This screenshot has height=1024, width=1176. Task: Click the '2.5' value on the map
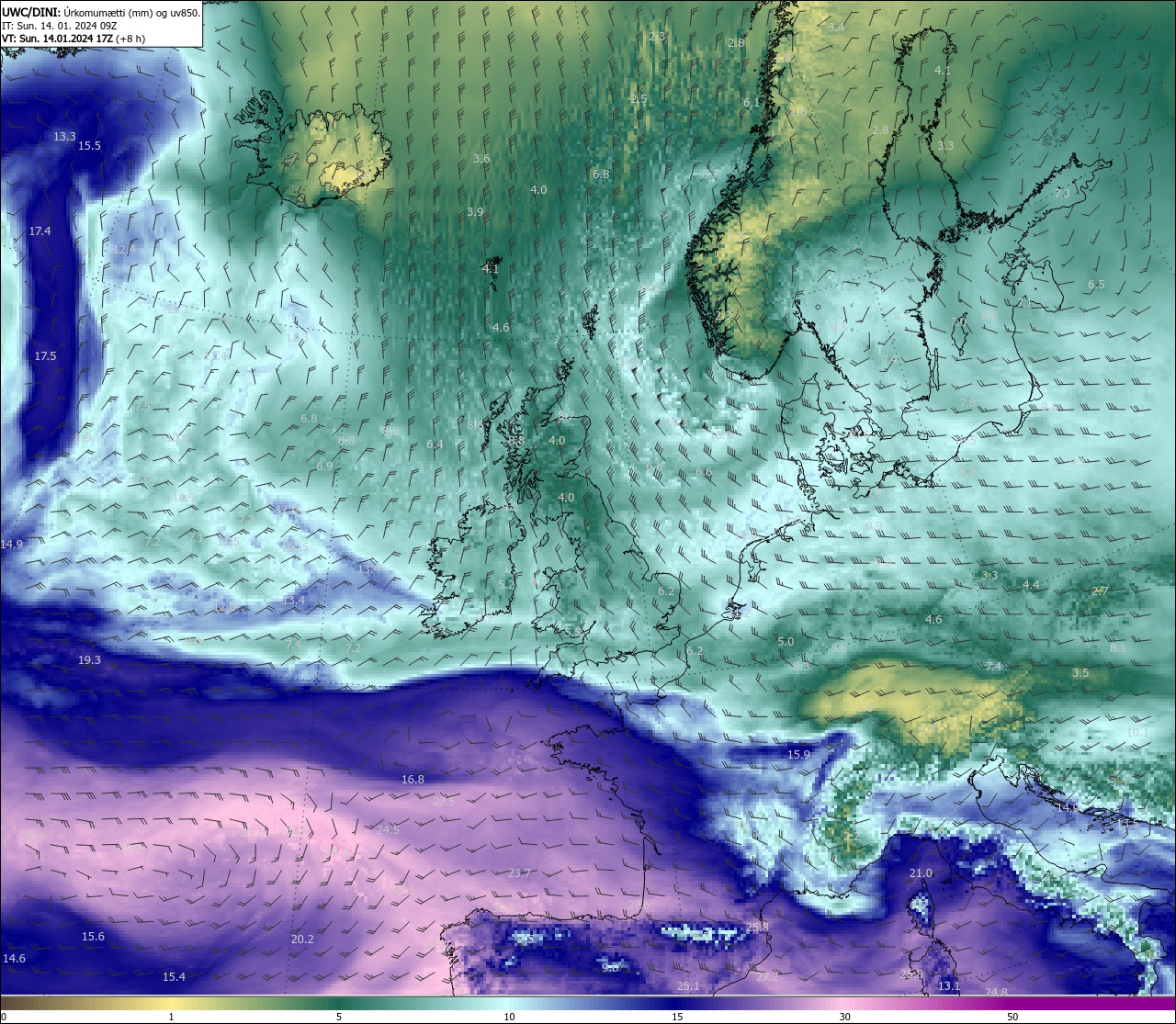639,98
